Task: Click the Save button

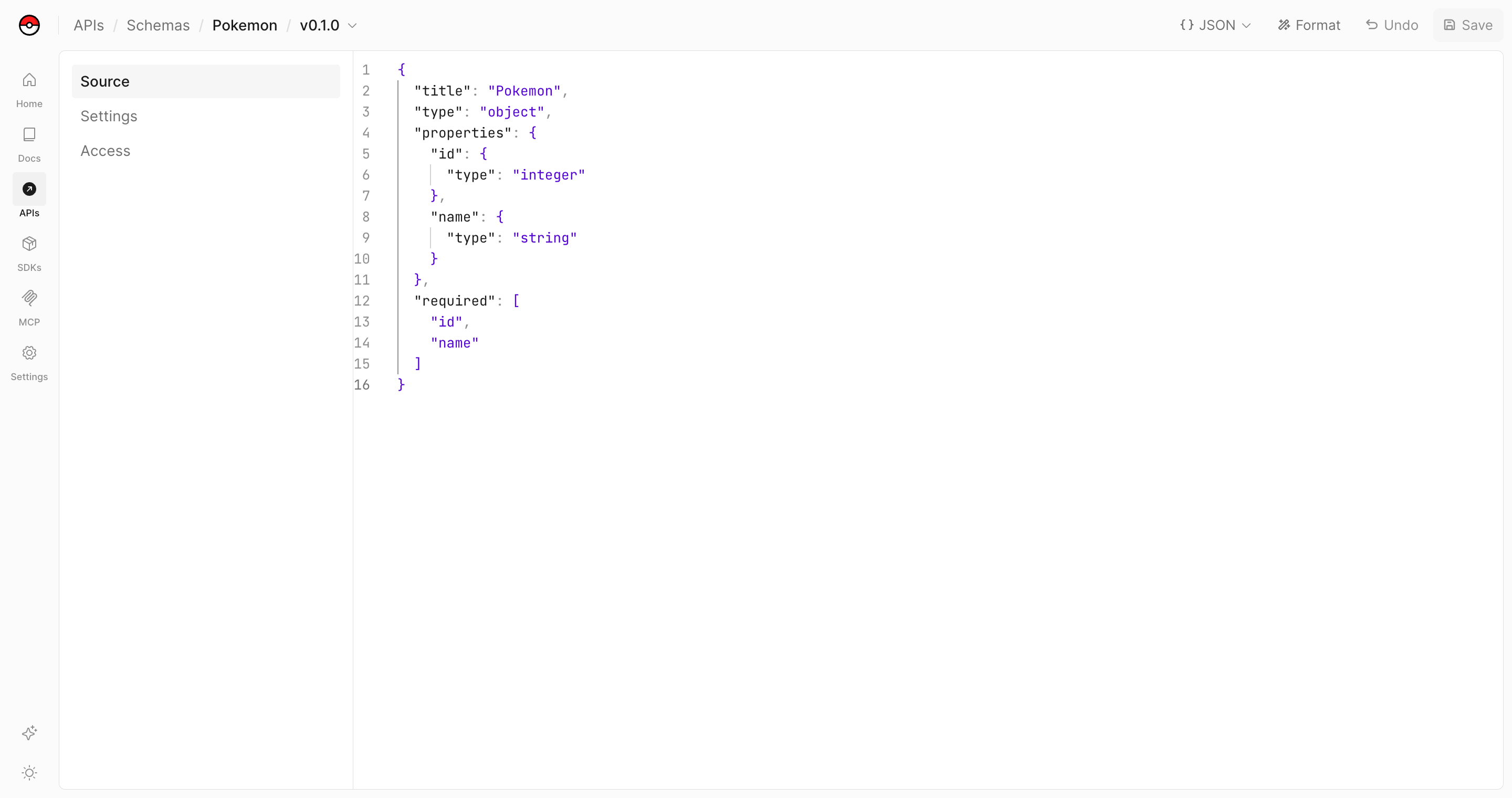Action: [1468, 25]
